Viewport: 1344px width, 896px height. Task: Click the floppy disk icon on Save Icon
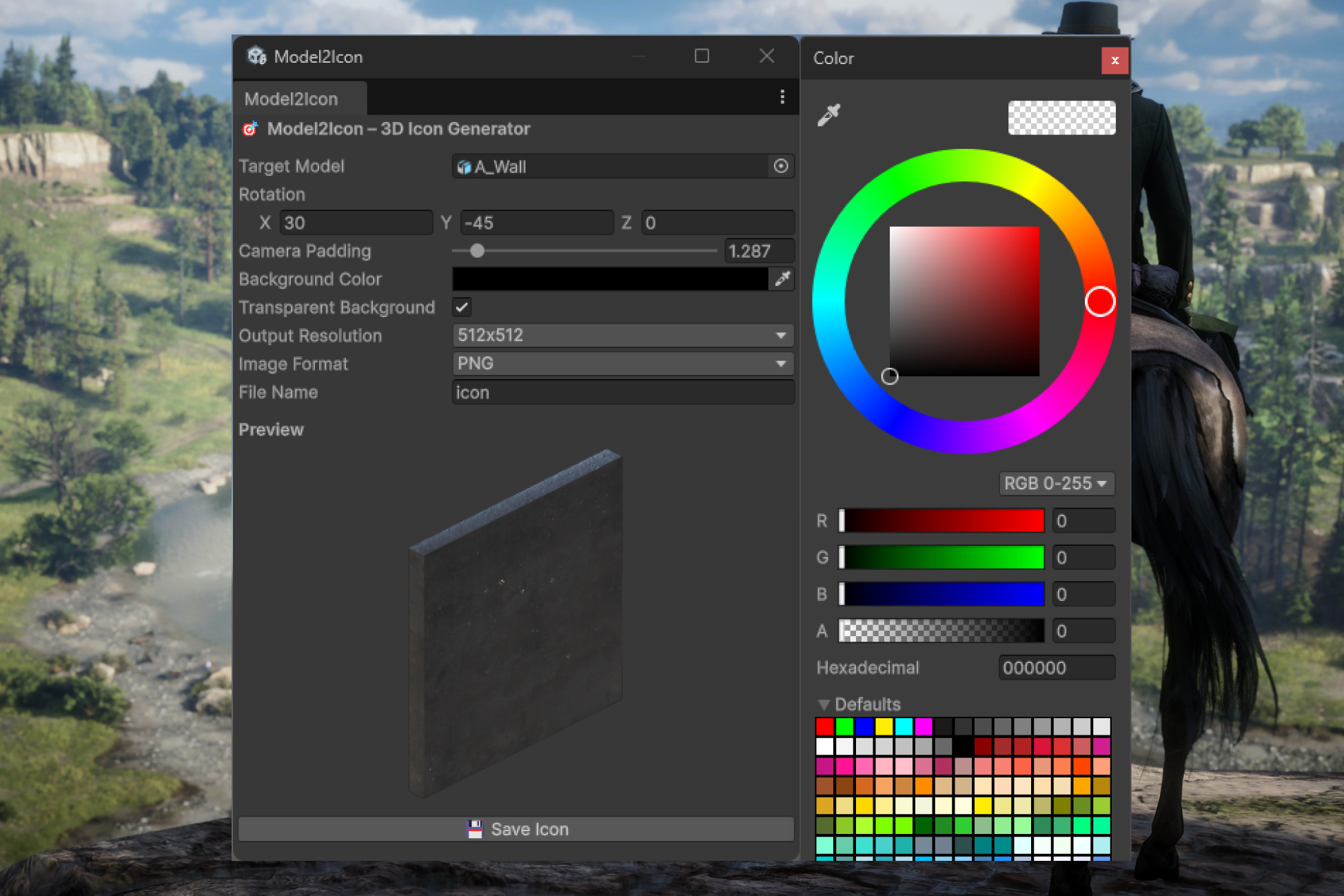(475, 829)
